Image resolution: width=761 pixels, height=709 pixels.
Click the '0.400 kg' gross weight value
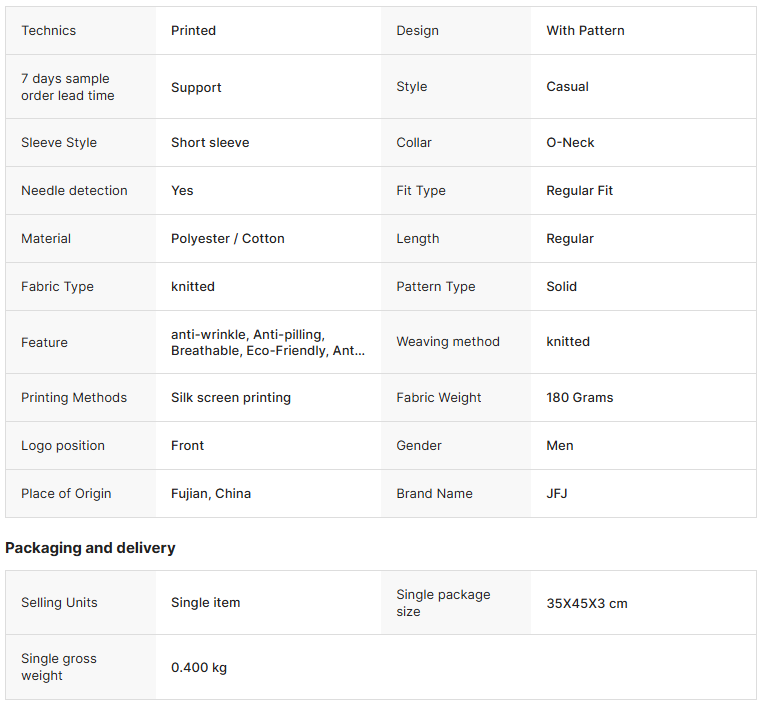pos(198,667)
